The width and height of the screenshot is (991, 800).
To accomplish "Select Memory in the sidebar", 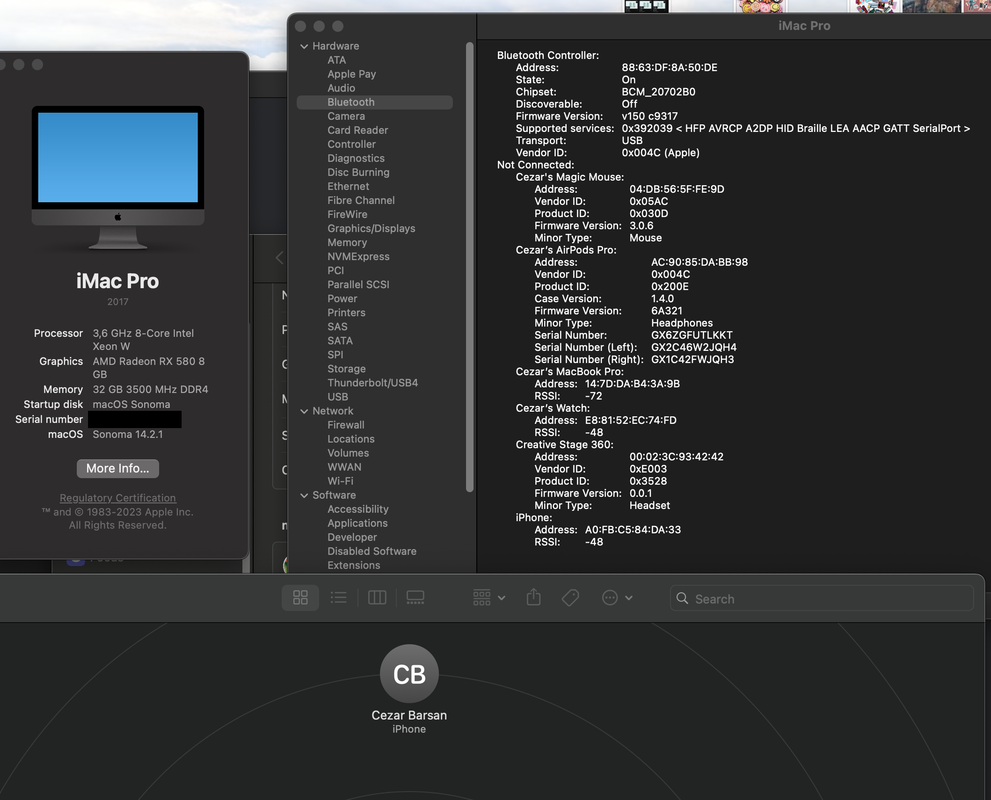I will tap(347, 243).
